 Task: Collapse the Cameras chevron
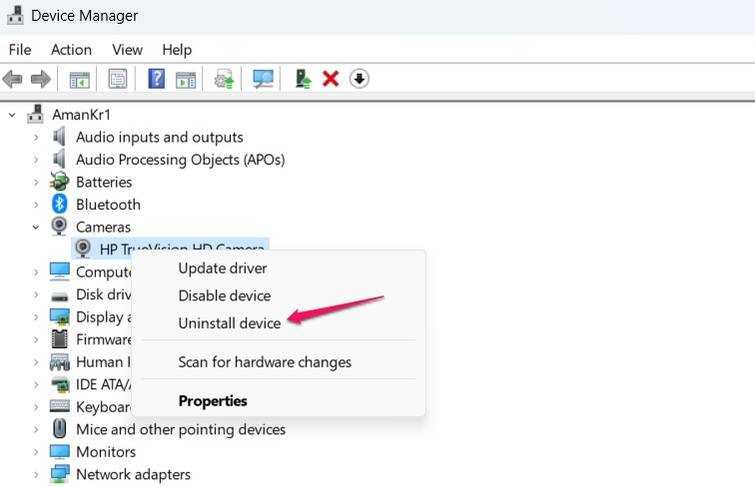click(x=36, y=227)
